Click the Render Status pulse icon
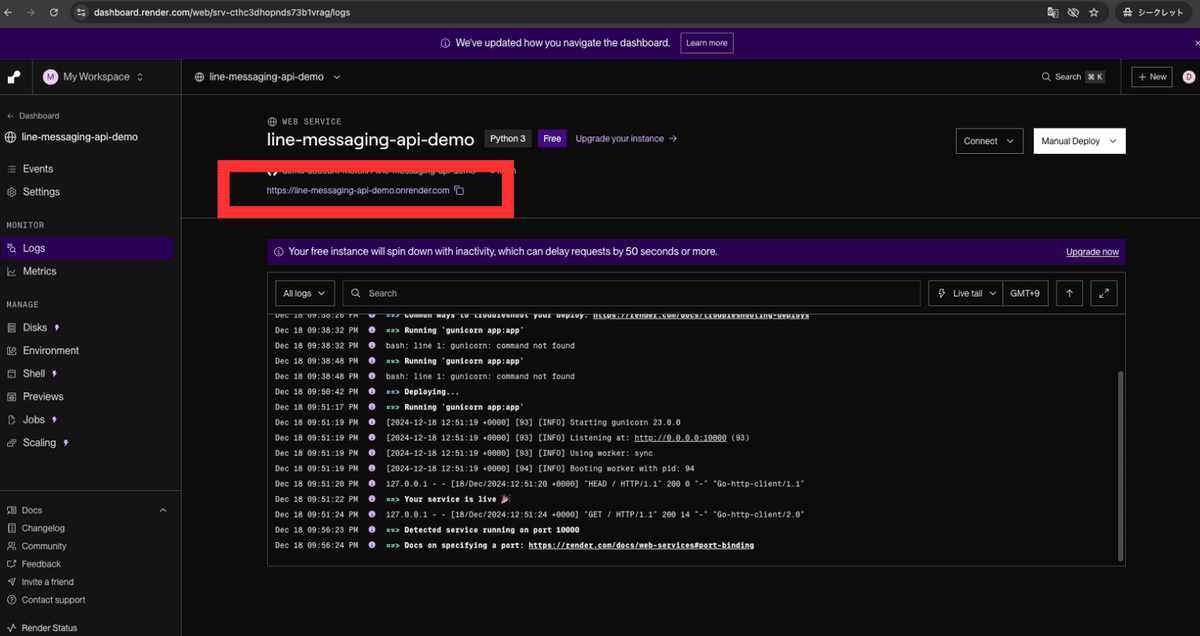 click(x=12, y=628)
